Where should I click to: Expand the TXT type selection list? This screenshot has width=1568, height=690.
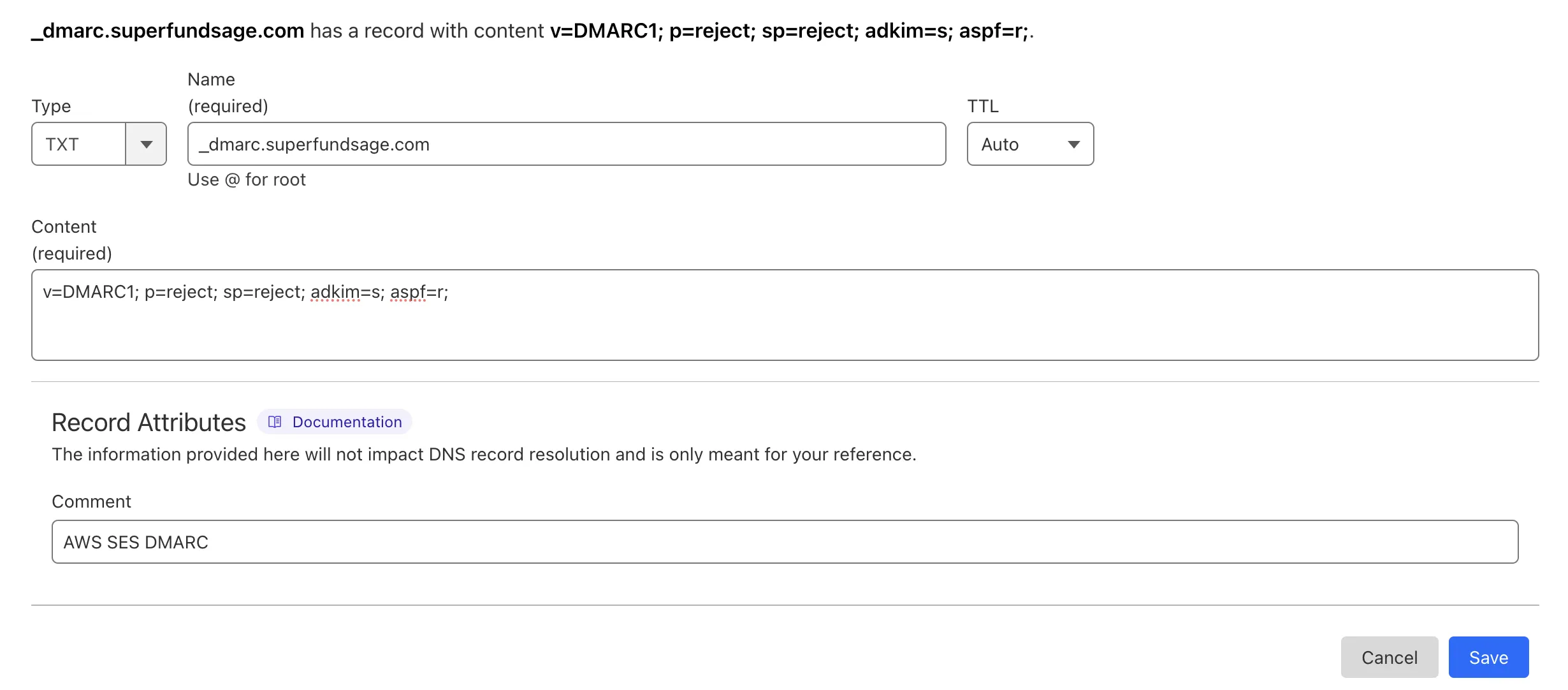click(147, 144)
